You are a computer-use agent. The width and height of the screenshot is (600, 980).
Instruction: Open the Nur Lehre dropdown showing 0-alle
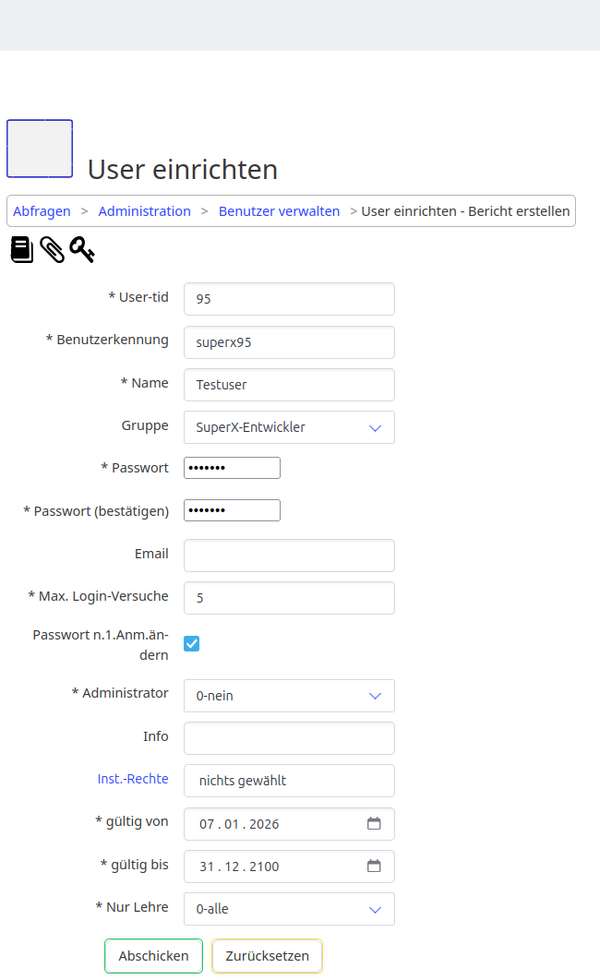[289, 909]
